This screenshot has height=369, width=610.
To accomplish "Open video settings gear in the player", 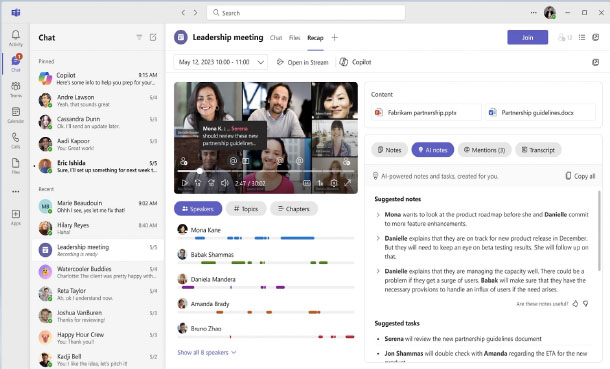I will pyautogui.click(x=334, y=183).
